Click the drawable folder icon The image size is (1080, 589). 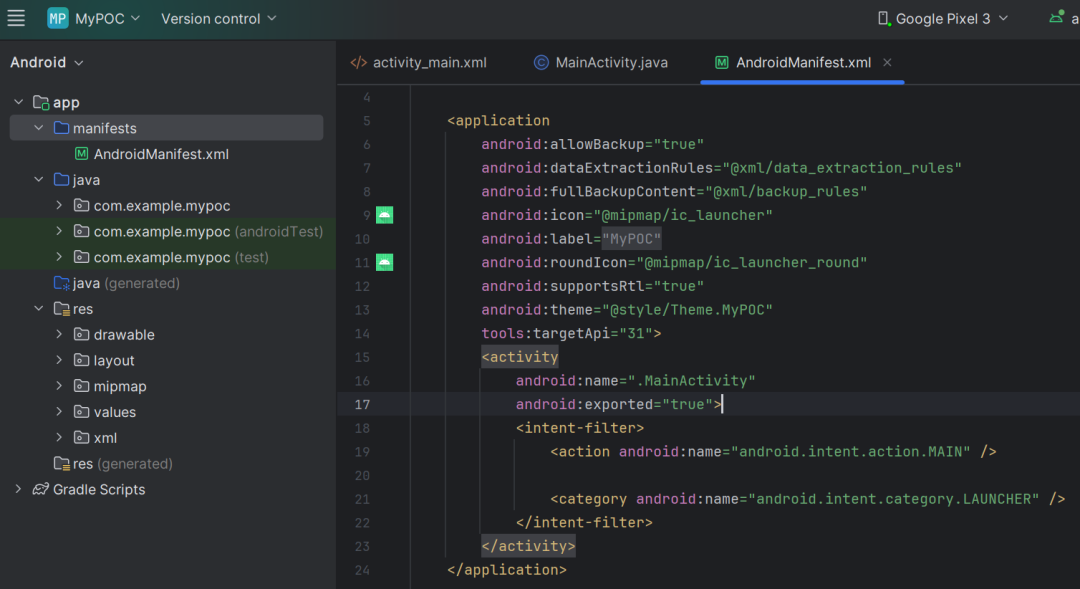81,335
